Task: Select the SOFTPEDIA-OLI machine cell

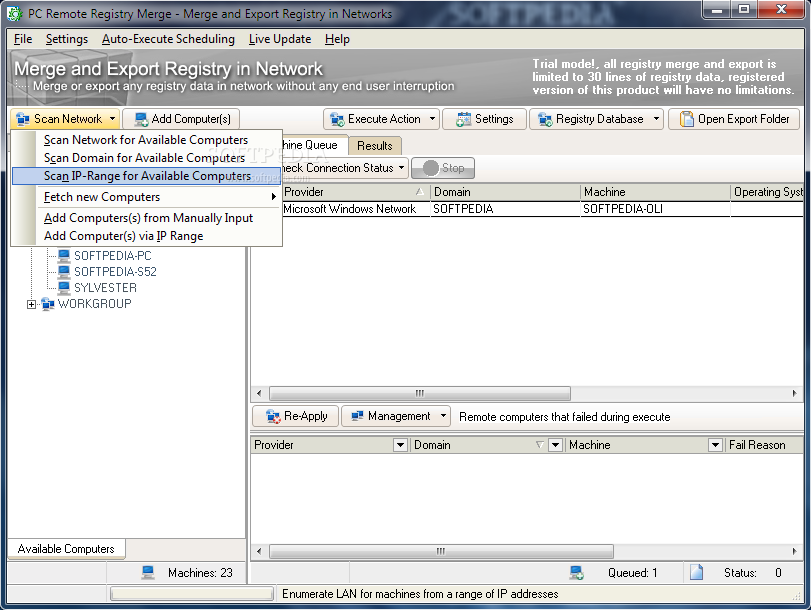Action: (655, 209)
